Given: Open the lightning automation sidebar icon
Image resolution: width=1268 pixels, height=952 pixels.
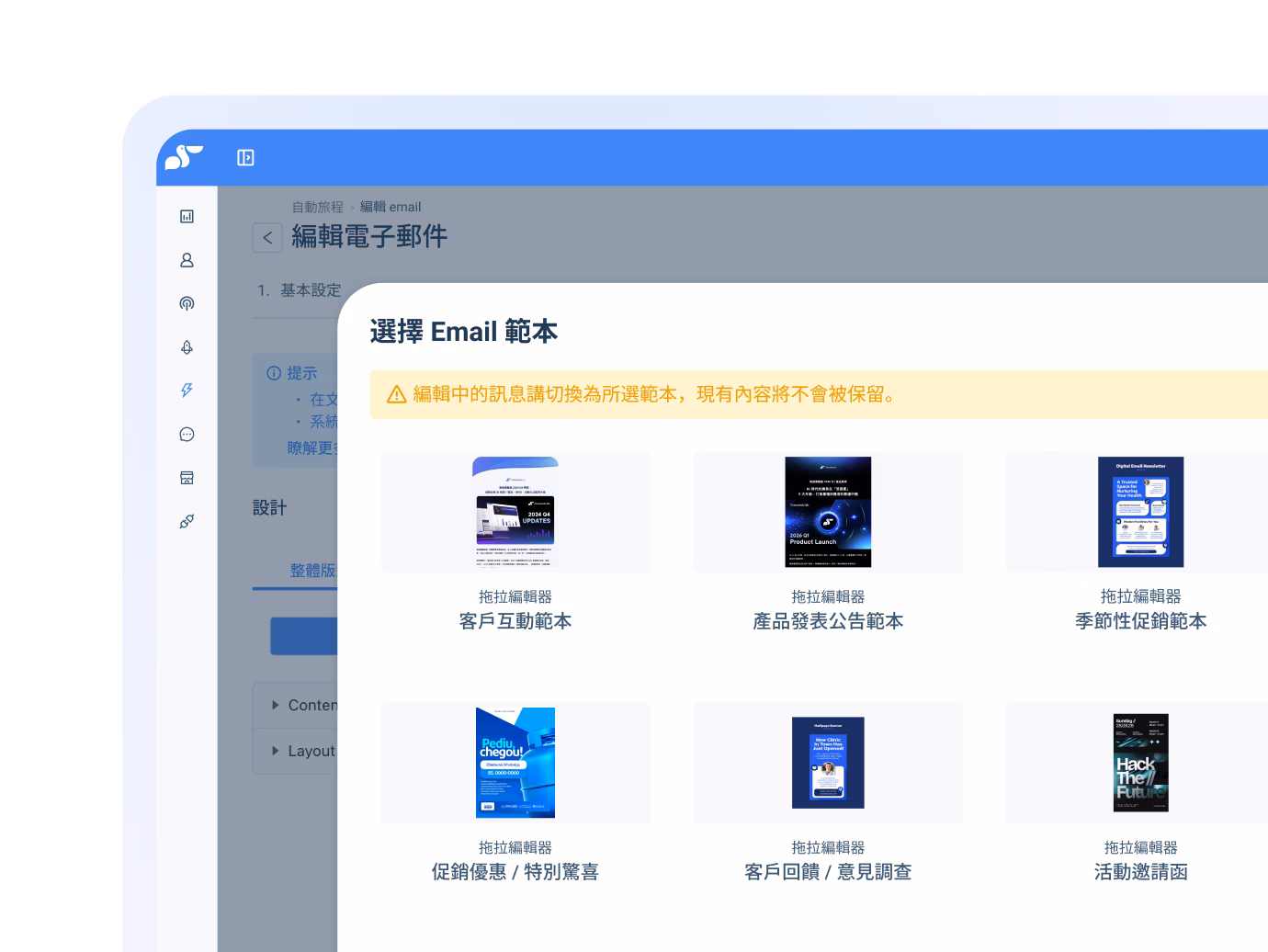Looking at the screenshot, I should click(x=187, y=391).
